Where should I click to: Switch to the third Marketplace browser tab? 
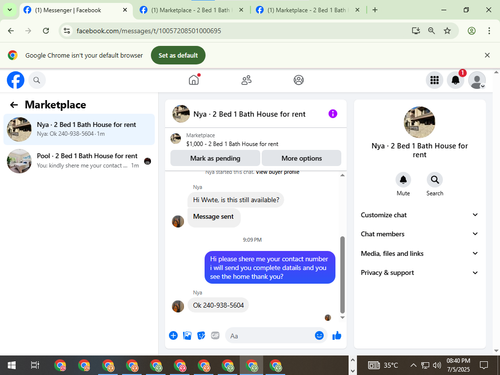pos(308,10)
